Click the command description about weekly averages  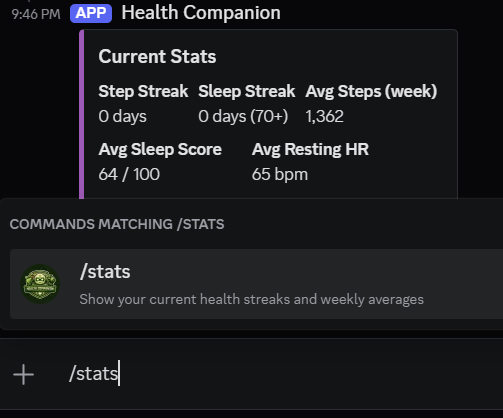[x=252, y=299]
